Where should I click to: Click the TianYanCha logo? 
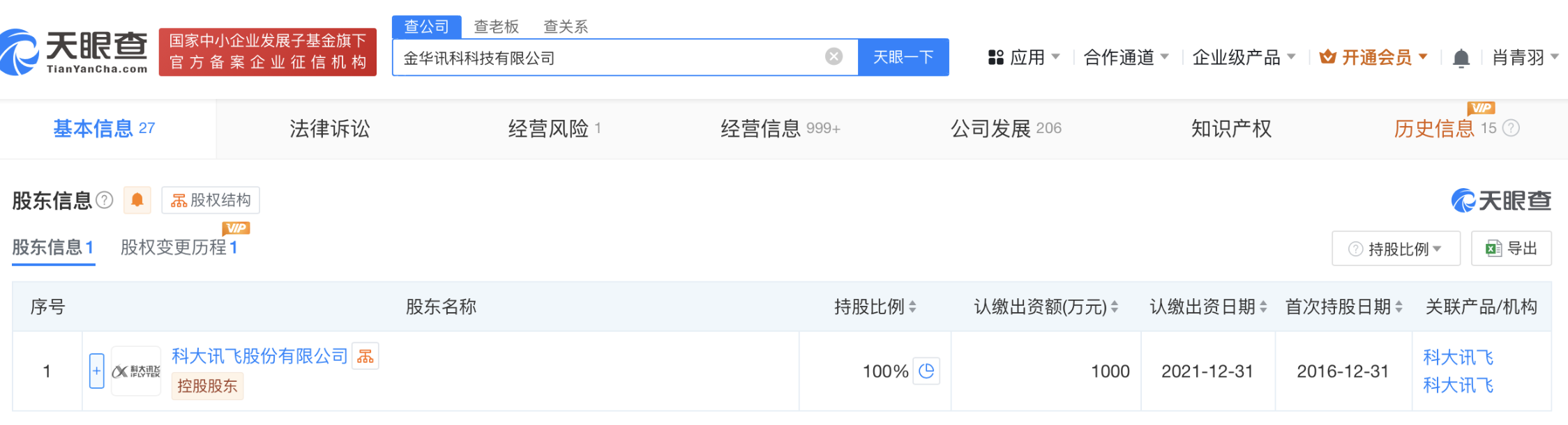tap(75, 52)
